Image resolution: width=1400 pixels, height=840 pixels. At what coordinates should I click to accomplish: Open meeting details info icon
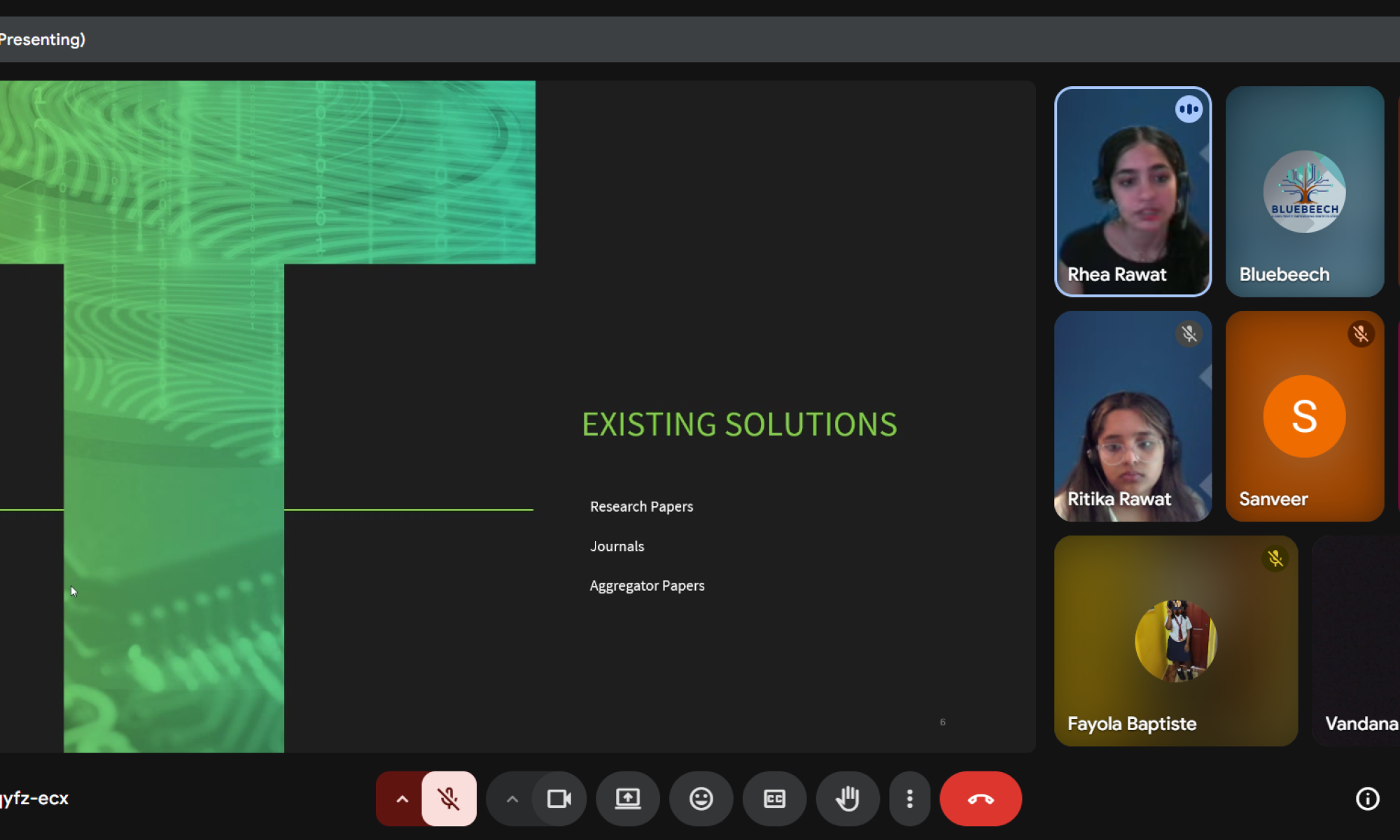[1367, 799]
